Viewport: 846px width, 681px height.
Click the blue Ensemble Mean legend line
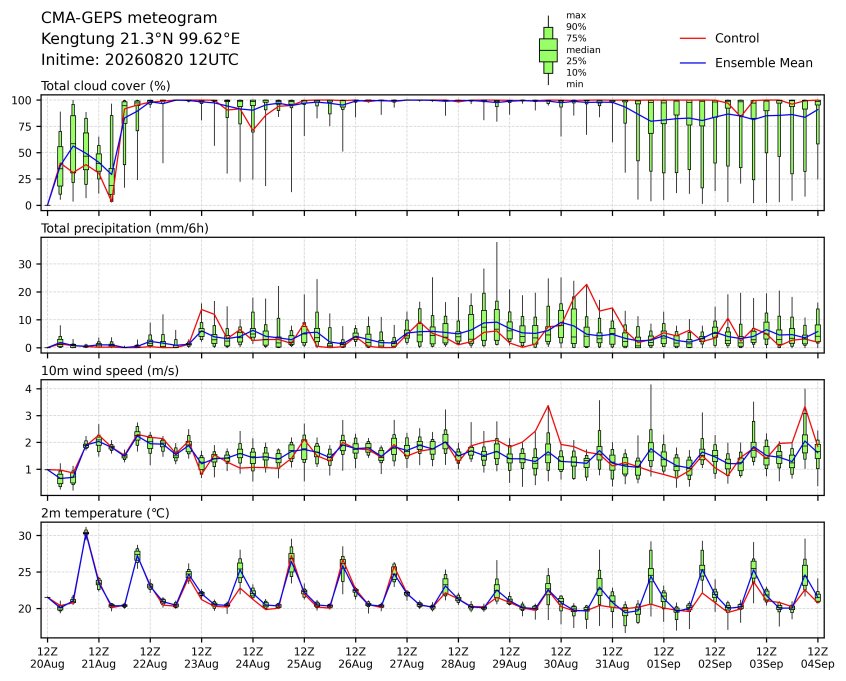pos(693,63)
